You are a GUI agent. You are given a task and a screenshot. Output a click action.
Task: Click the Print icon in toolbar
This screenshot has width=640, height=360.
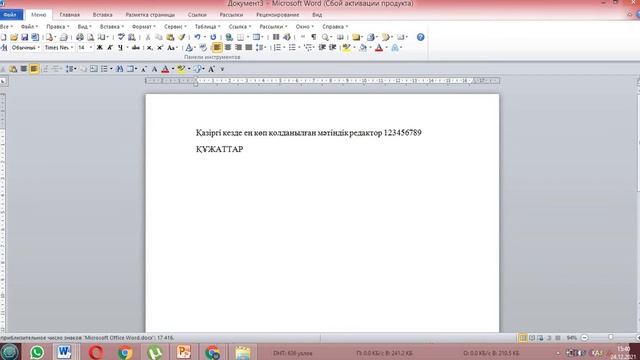click(80, 38)
